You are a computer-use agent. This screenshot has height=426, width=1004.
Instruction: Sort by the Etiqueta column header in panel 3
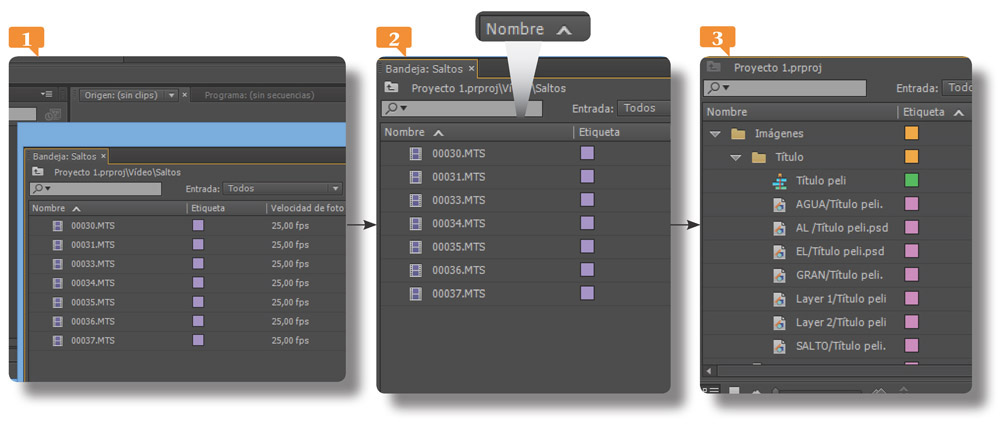[923, 112]
